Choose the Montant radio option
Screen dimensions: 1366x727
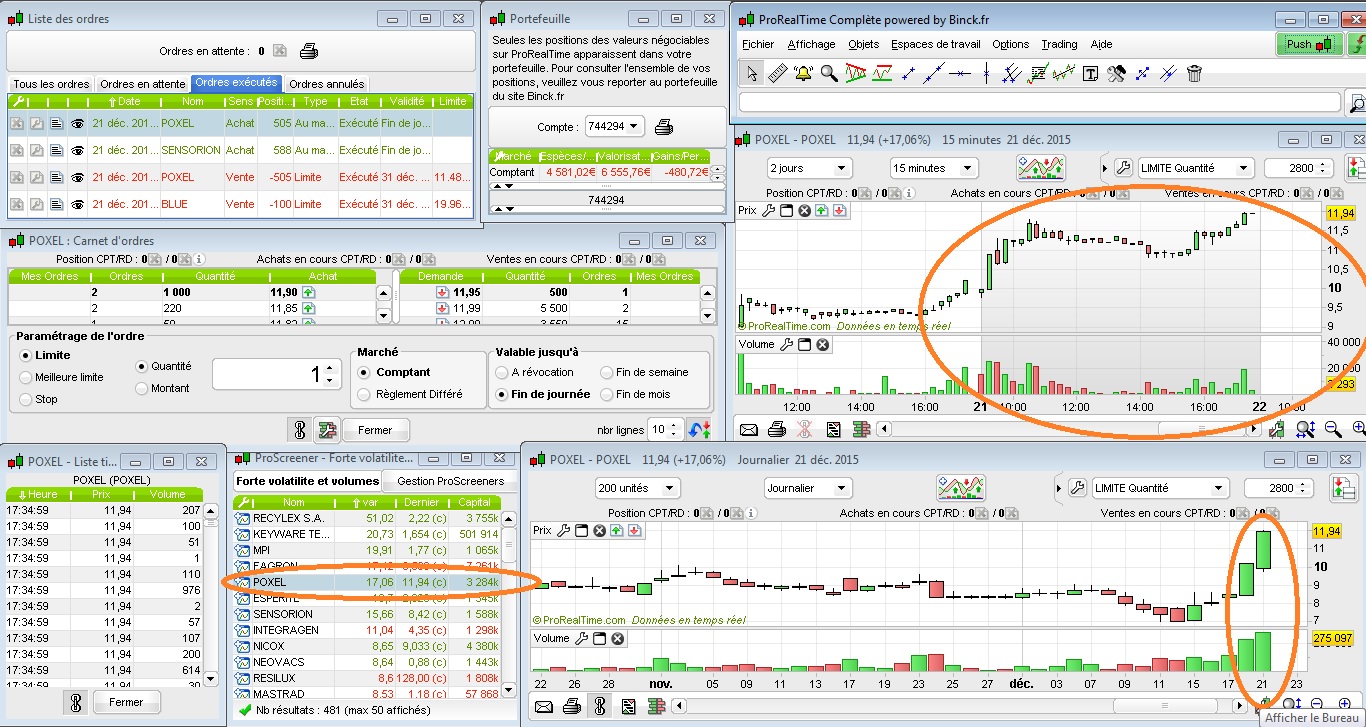142,388
